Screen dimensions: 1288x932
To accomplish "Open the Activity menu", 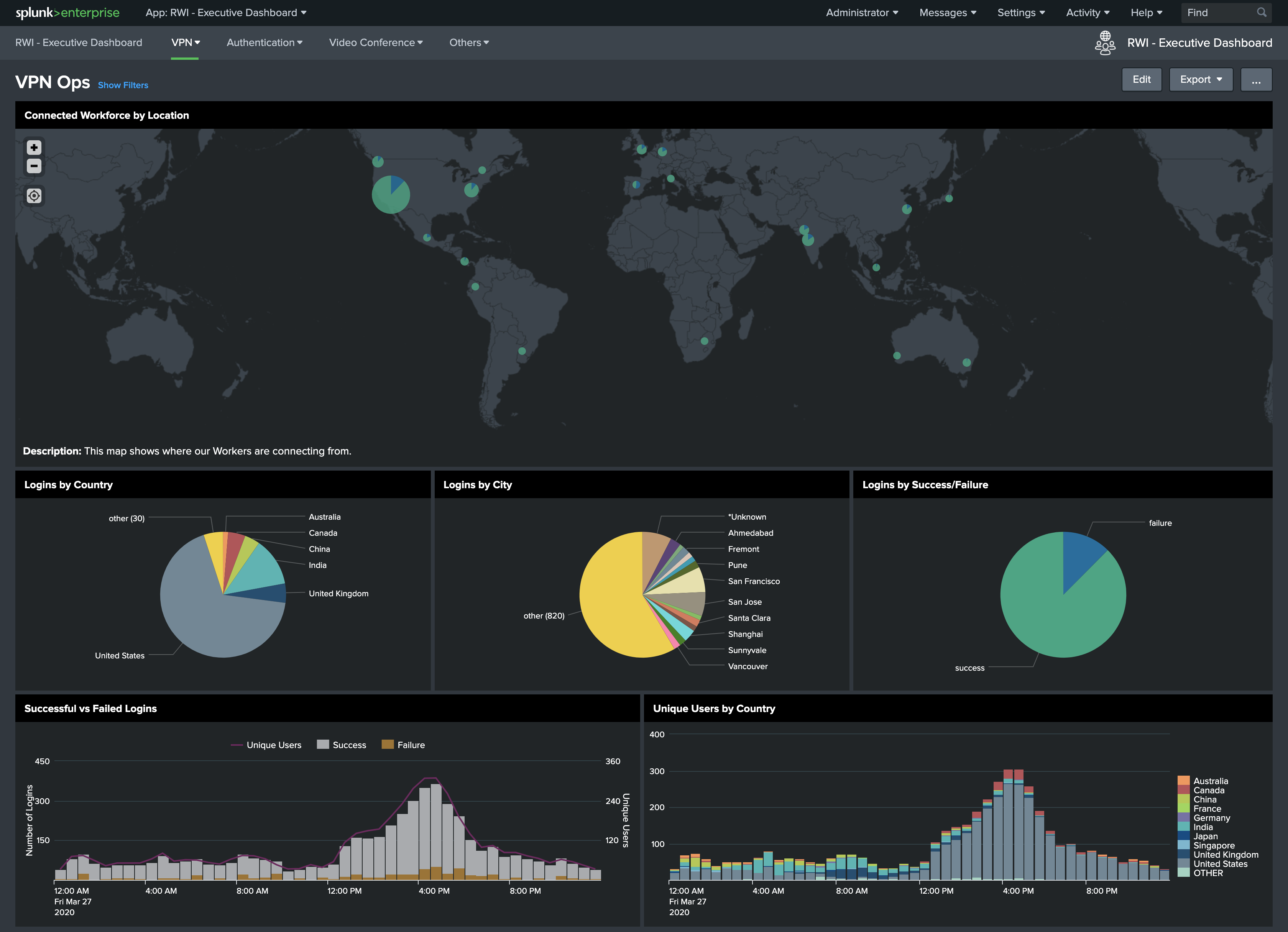I will coord(1087,13).
